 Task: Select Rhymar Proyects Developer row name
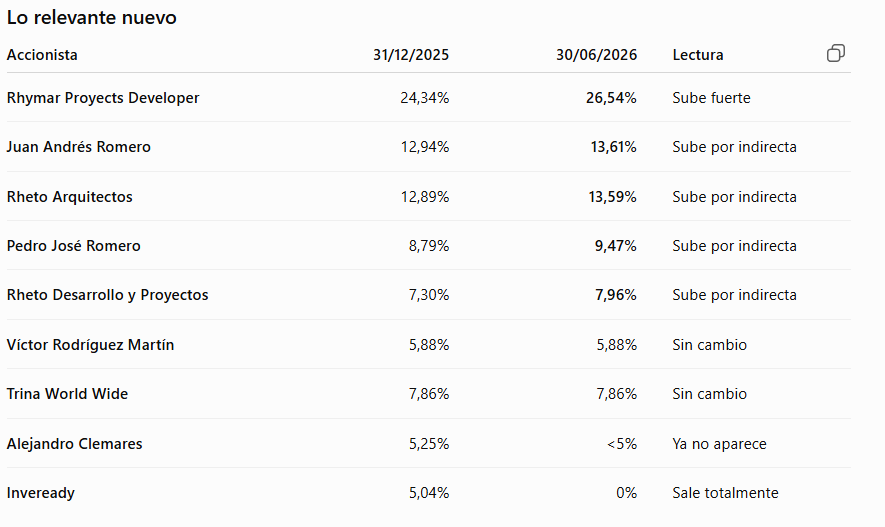click(103, 98)
